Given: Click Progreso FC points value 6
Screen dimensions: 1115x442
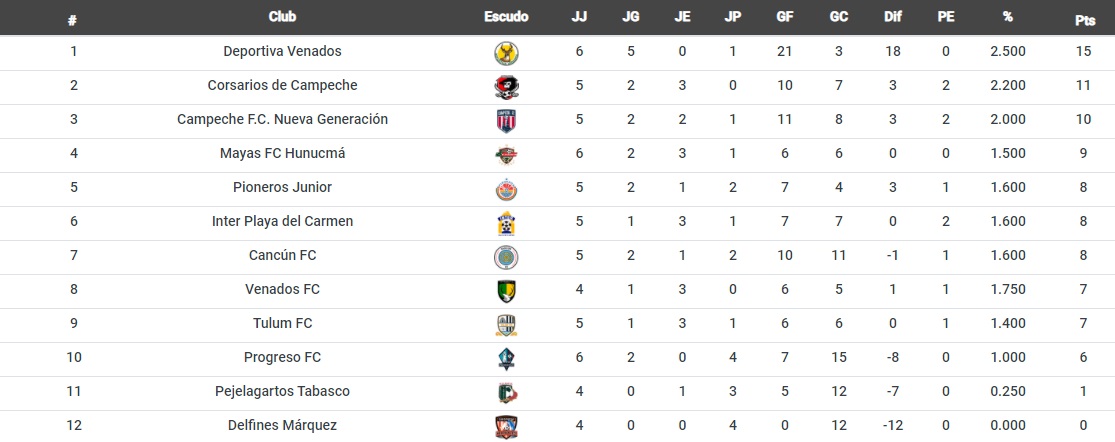Looking at the screenshot, I should click(1084, 357).
